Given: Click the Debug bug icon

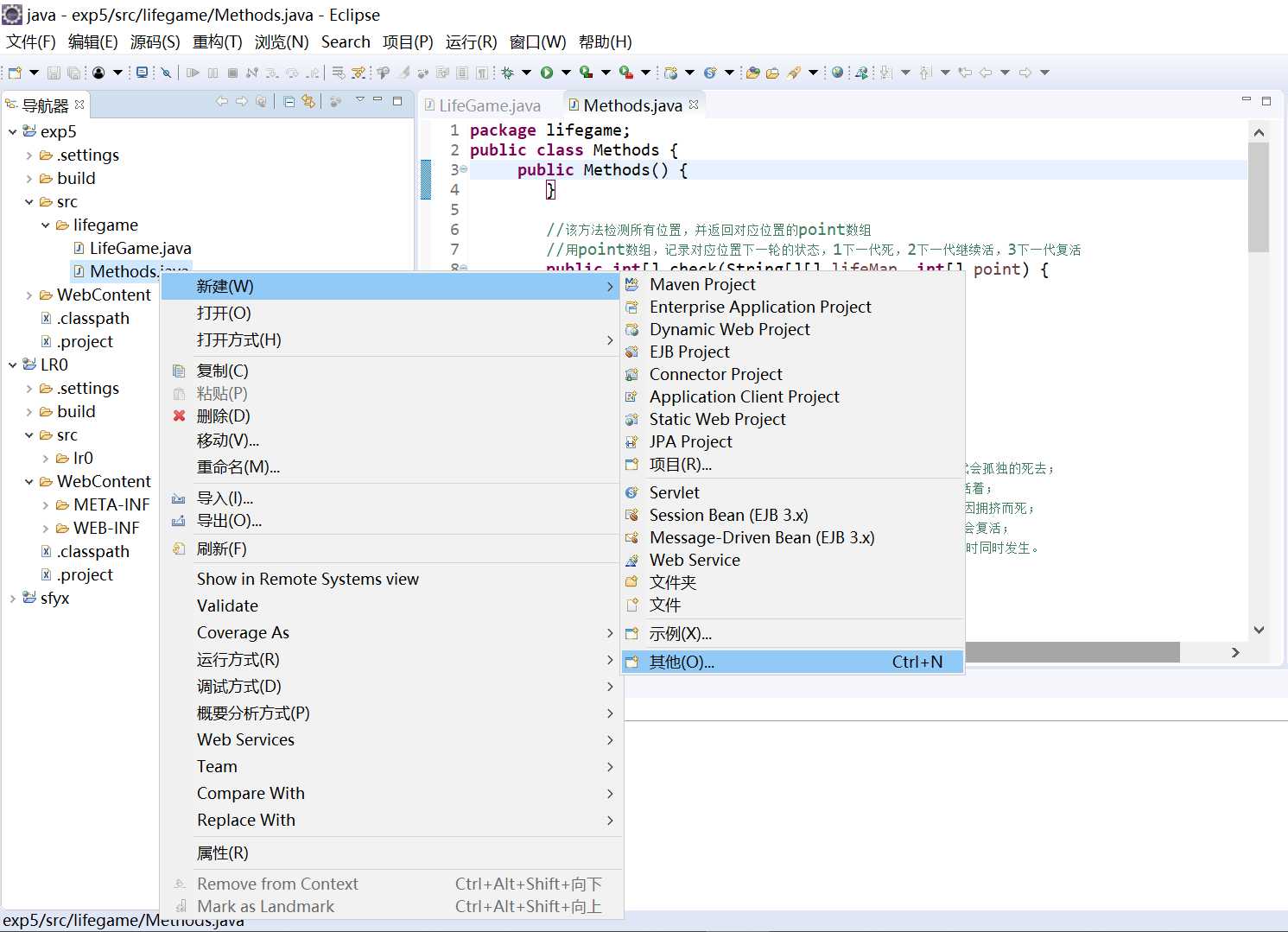Looking at the screenshot, I should click(x=507, y=73).
